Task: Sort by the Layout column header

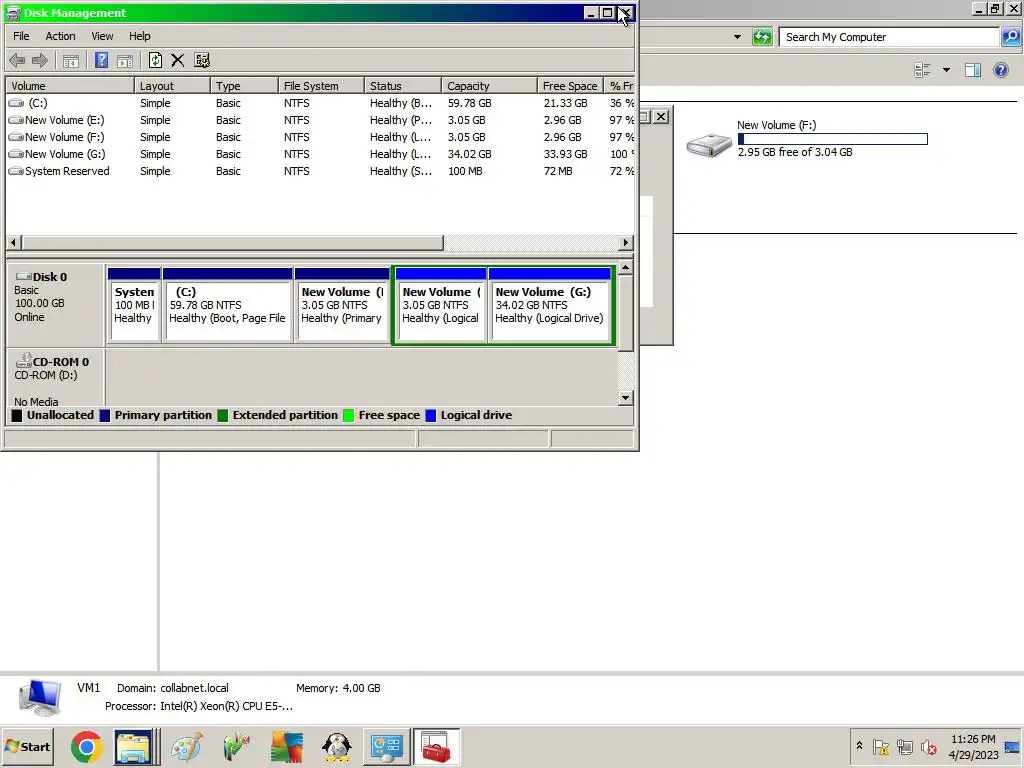Action: (172, 86)
